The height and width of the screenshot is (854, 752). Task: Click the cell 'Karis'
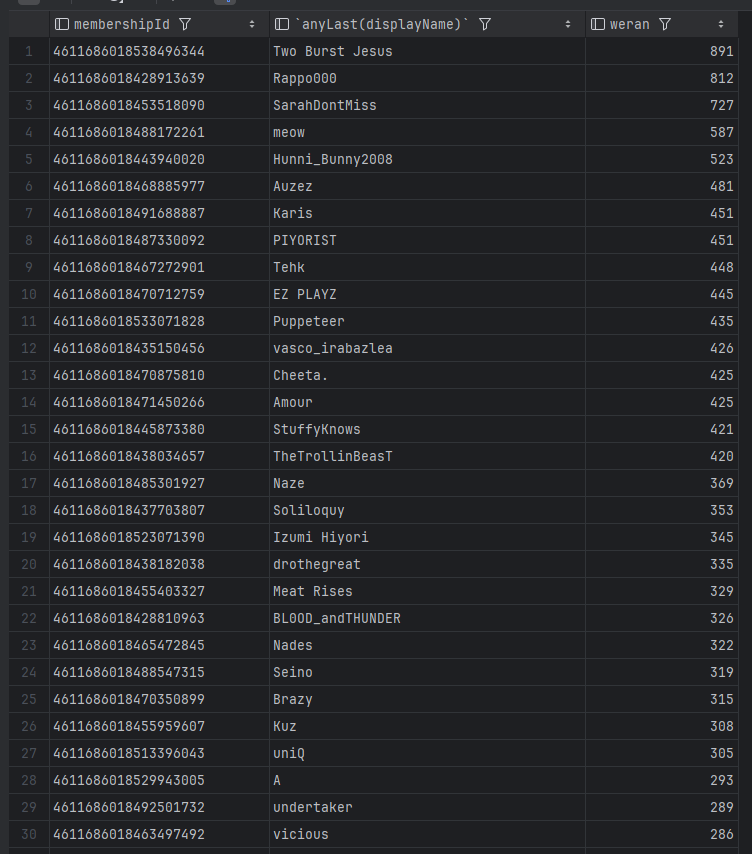[x=427, y=213]
